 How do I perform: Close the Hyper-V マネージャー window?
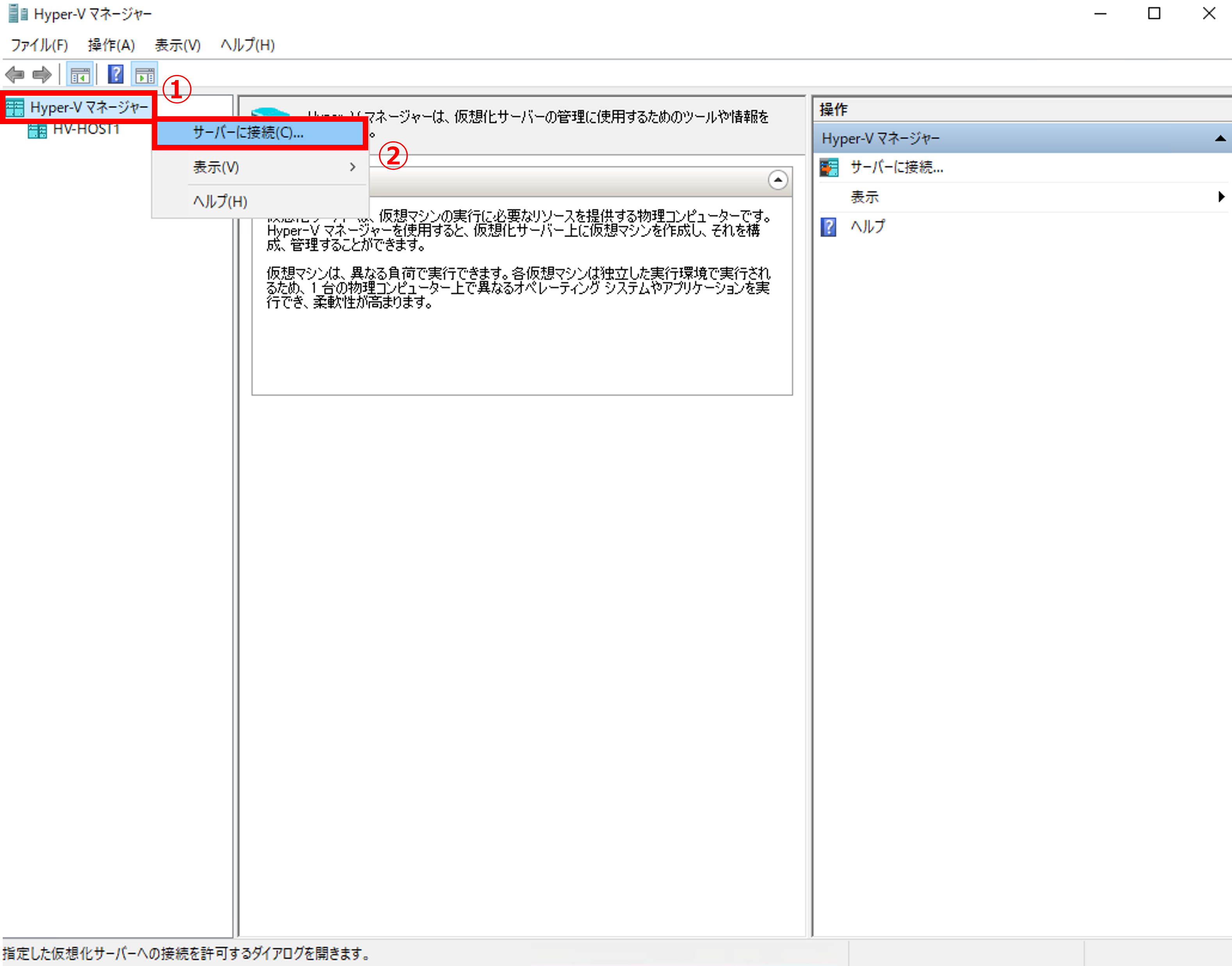[x=1208, y=14]
